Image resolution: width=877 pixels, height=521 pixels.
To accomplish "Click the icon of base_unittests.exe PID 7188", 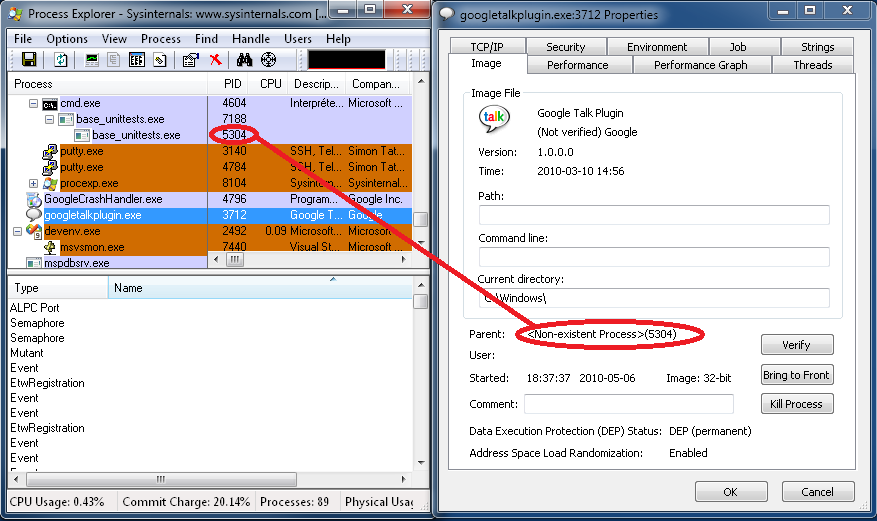I will pos(66,119).
